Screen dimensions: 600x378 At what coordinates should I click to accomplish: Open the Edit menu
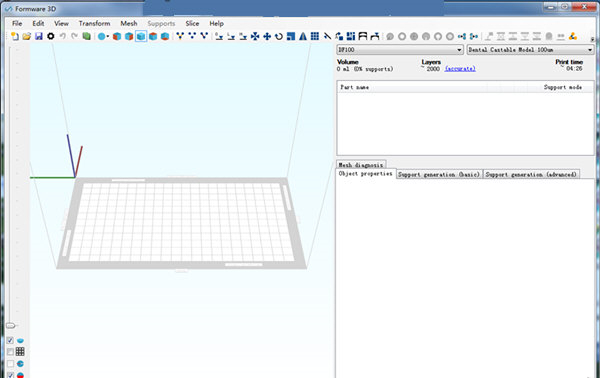[x=38, y=23]
